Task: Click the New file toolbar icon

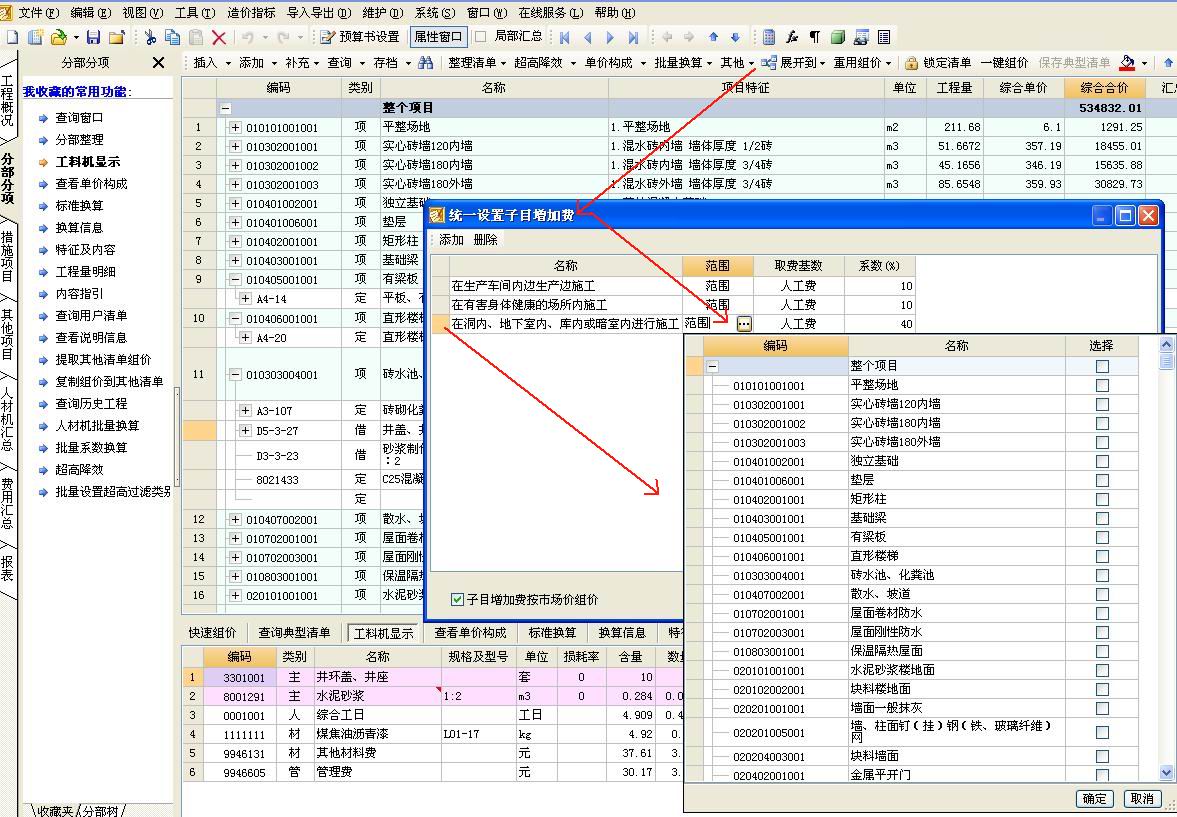Action: pos(12,37)
